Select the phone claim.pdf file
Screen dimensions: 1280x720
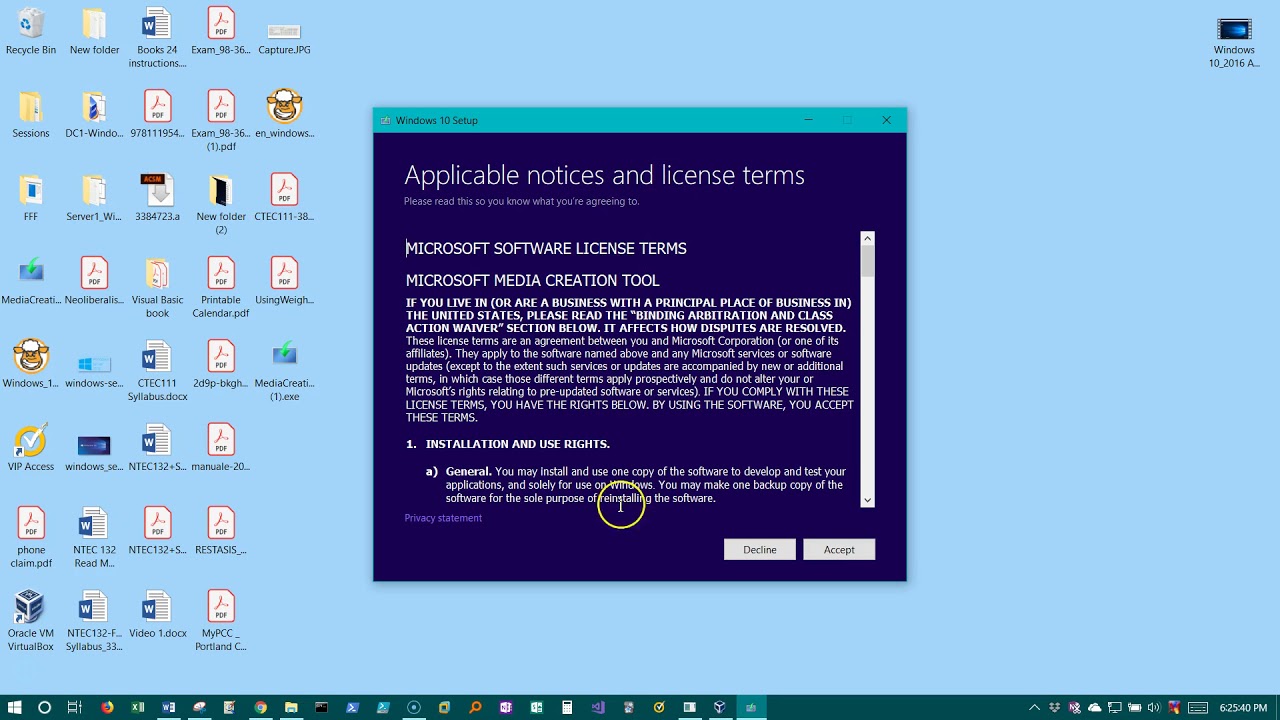[x=31, y=537]
